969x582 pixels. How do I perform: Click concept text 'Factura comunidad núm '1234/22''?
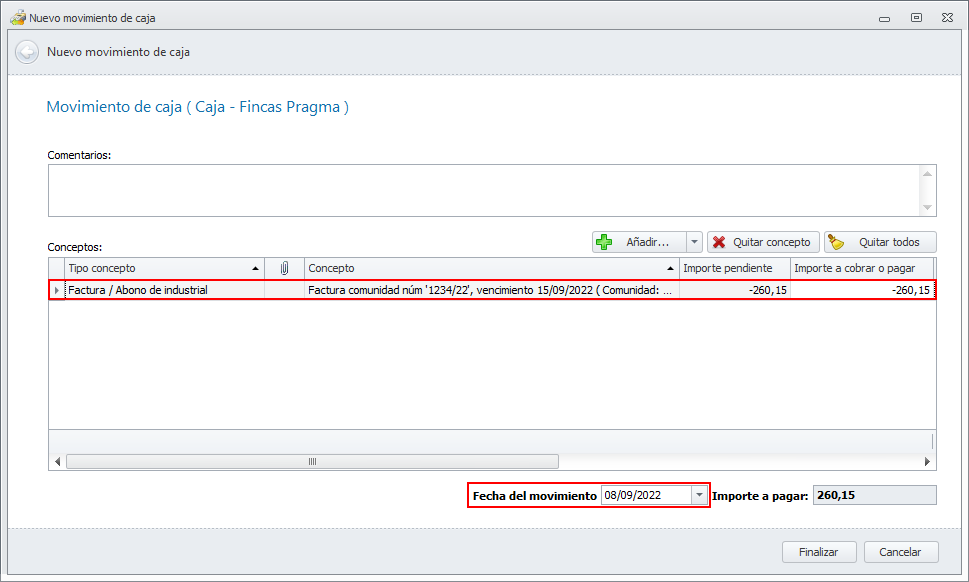pos(389,290)
